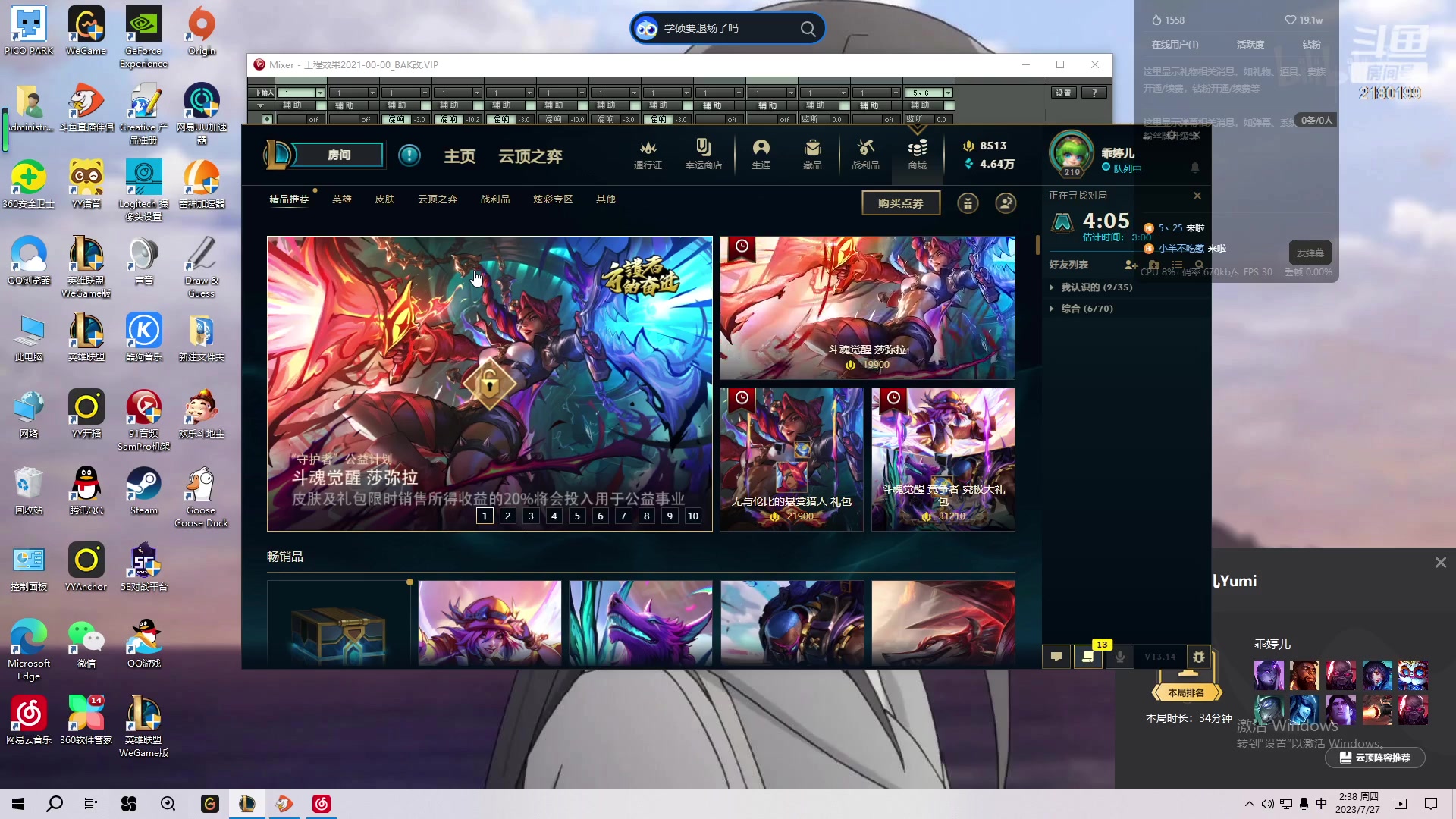Expand the 综合 (6/70) friend group
The width and height of the screenshot is (1456, 819).
1051,309
